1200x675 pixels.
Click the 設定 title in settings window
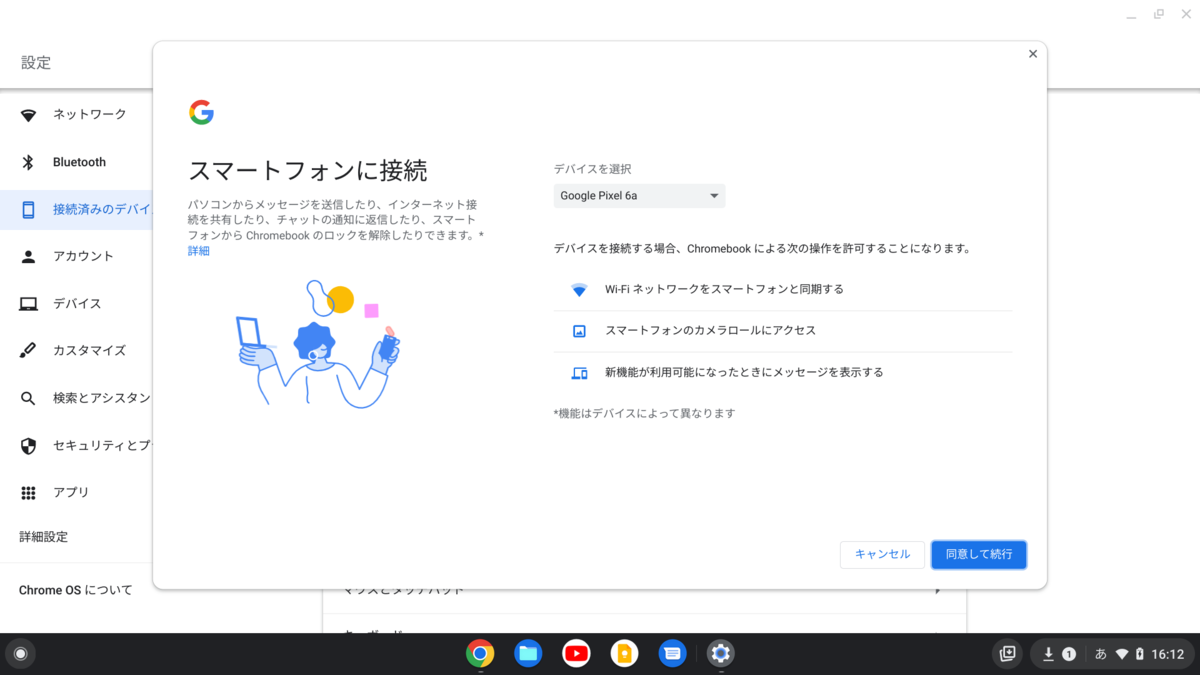coord(36,63)
